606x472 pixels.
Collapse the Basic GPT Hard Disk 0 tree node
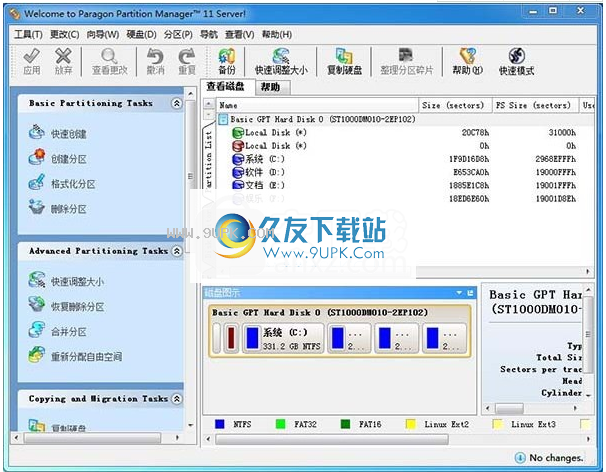click(223, 119)
